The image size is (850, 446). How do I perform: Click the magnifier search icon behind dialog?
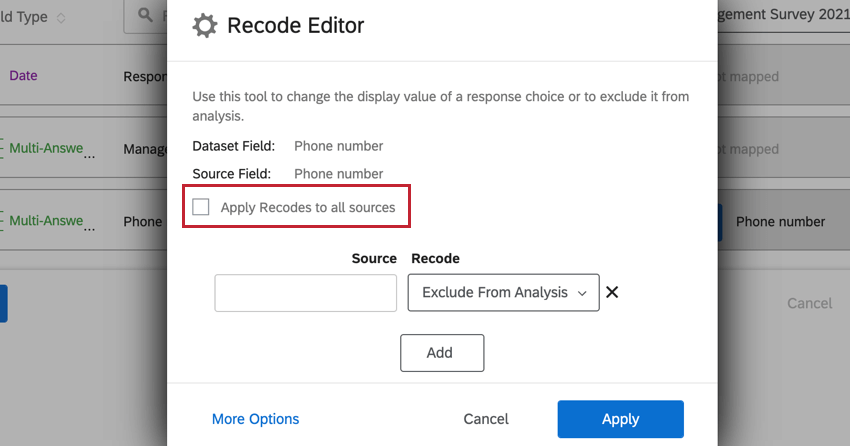click(x=146, y=16)
